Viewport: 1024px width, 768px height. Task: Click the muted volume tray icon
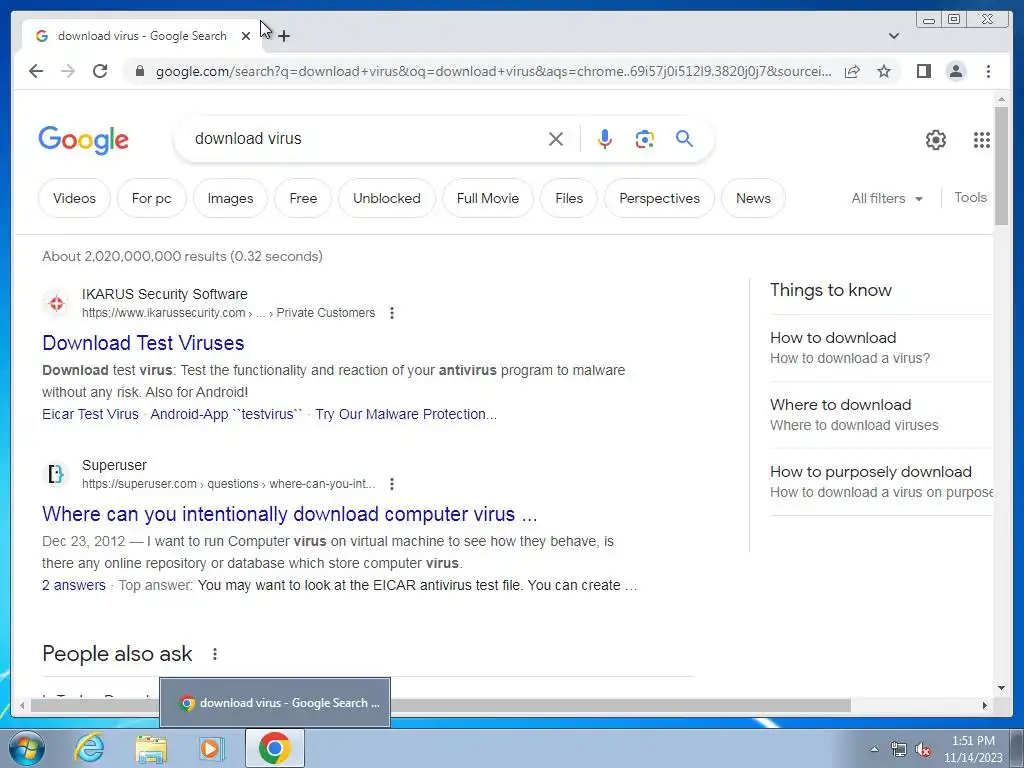[x=923, y=750]
